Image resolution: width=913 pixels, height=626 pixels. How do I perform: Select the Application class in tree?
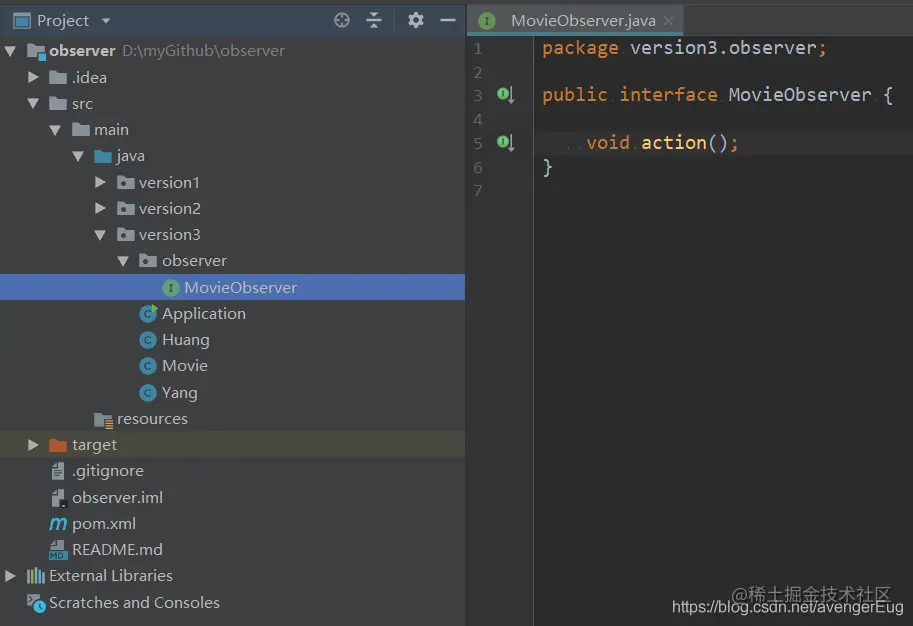204,314
